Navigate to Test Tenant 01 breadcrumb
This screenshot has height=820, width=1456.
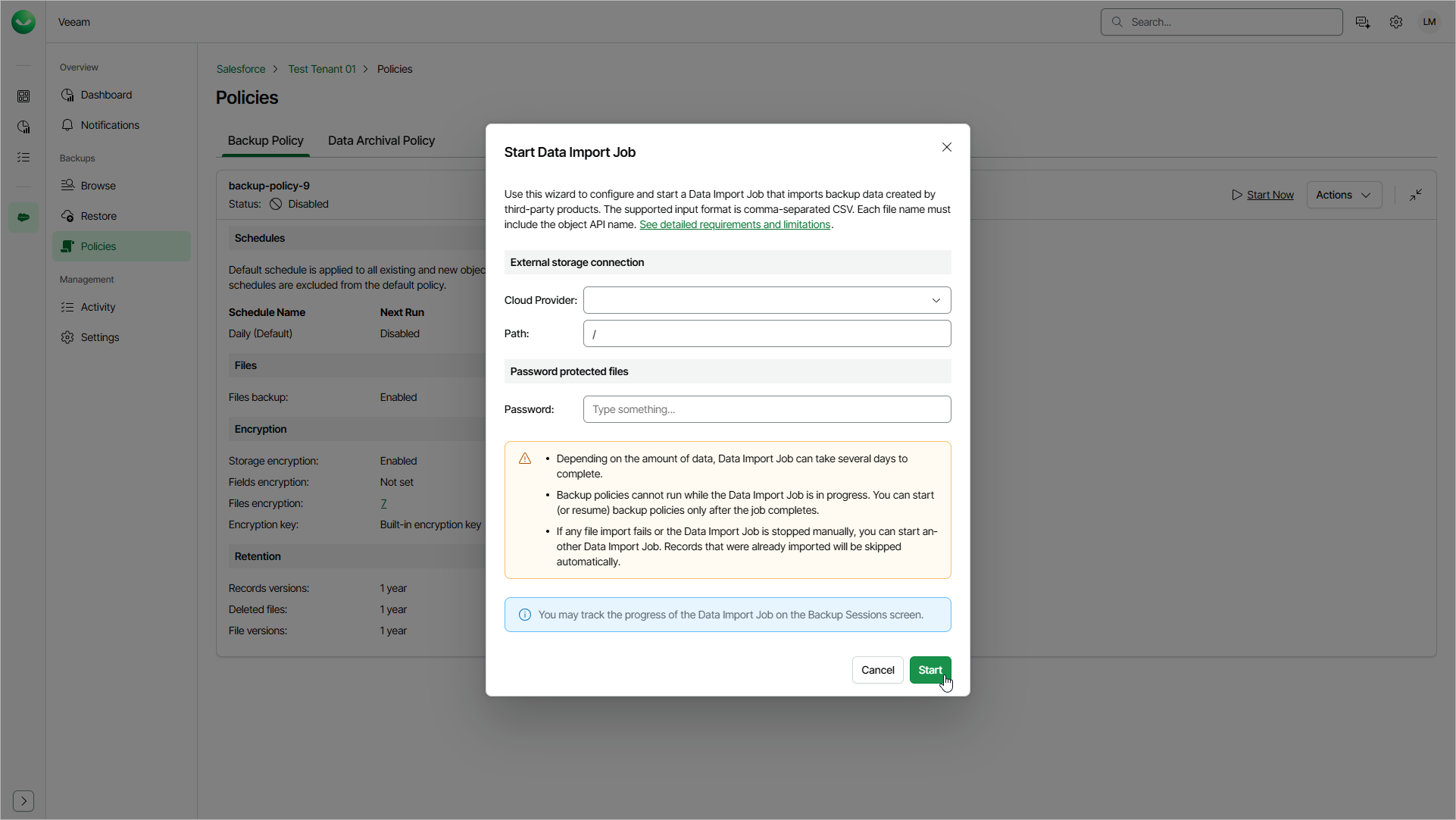(322, 69)
